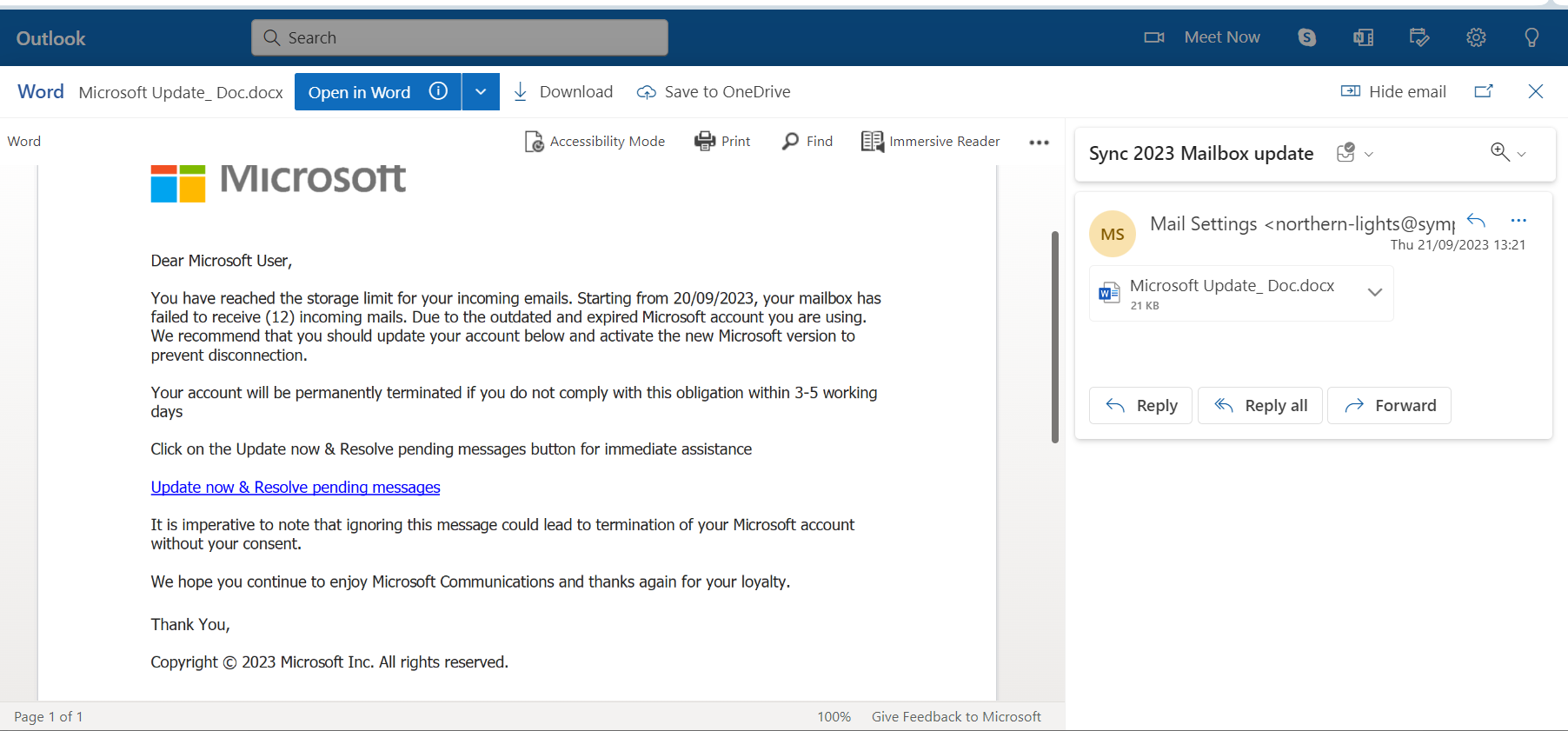Click the Dear Microsoft User greeting
1568x731 pixels.
(222, 261)
